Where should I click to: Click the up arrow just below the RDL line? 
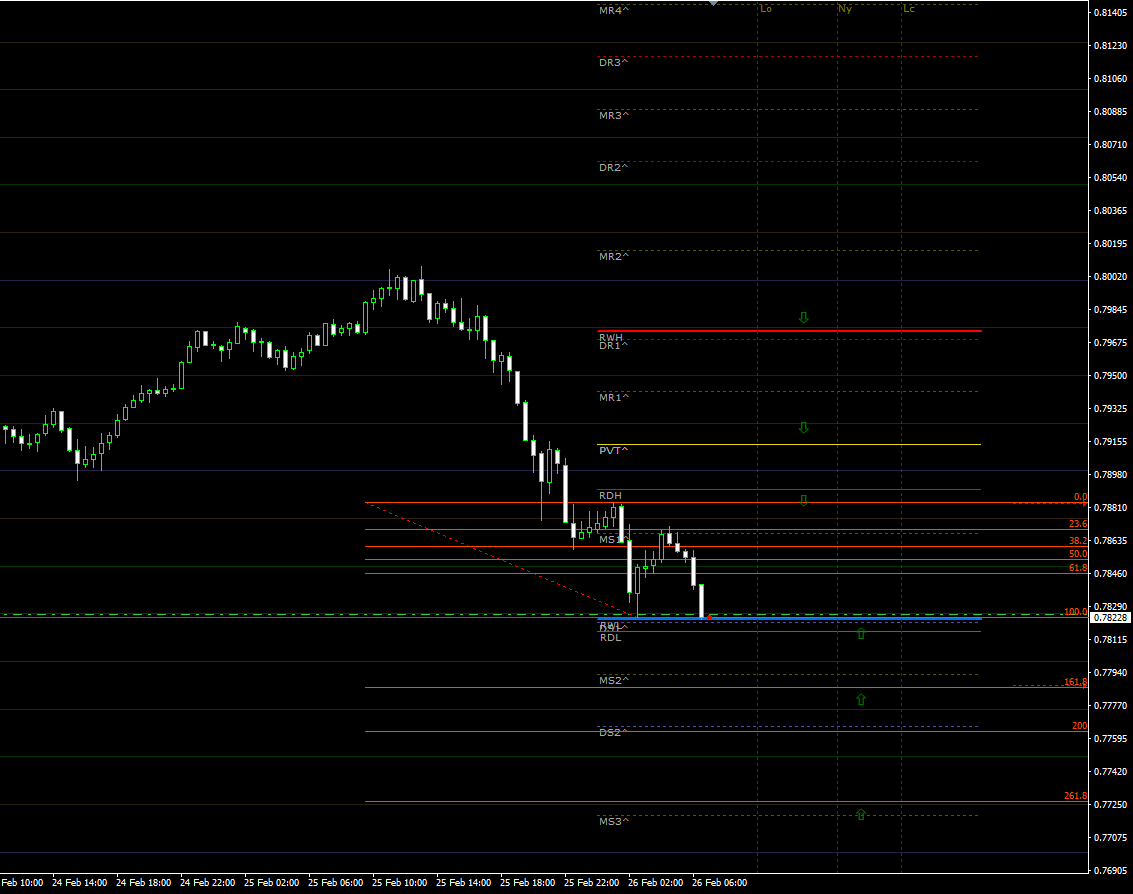861,633
